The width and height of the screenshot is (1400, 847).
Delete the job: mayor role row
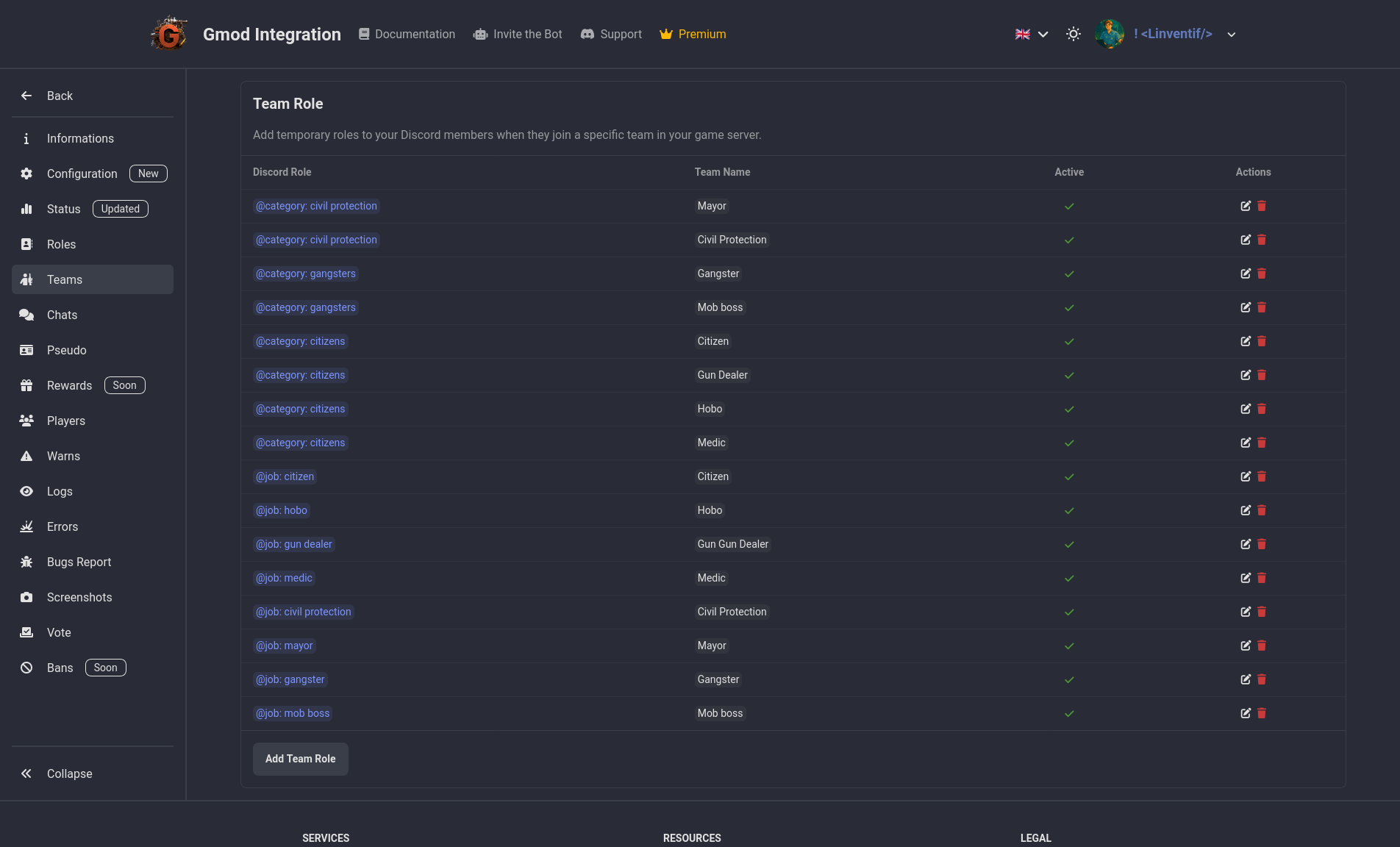tap(1262, 646)
